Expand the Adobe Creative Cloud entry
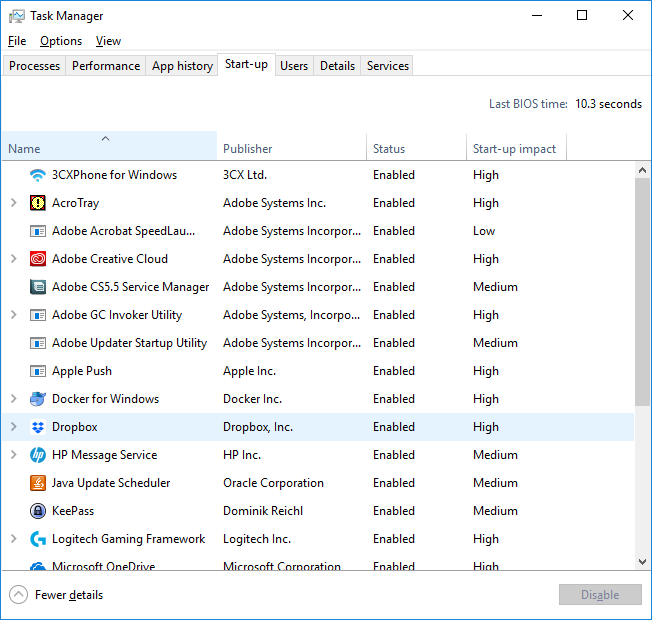Screen dimensions: 652x620 [14, 259]
